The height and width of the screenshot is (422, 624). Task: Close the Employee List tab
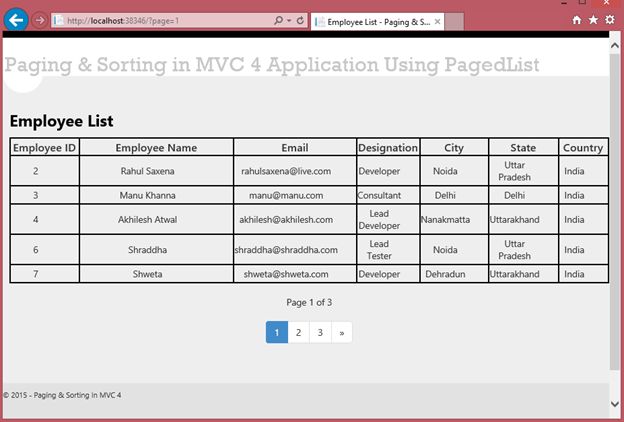(437, 21)
